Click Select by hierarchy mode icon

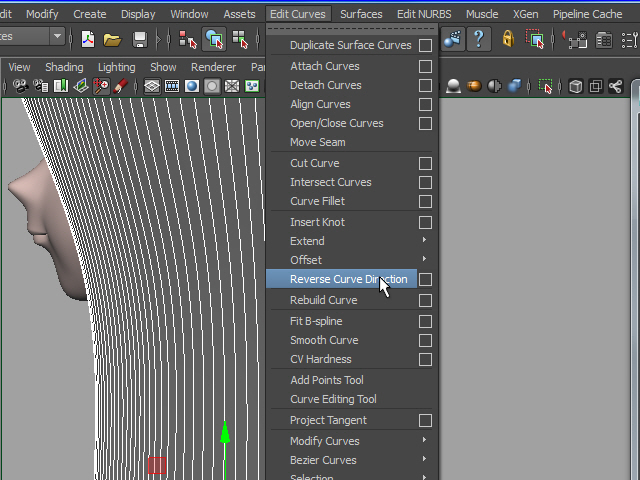[187, 39]
